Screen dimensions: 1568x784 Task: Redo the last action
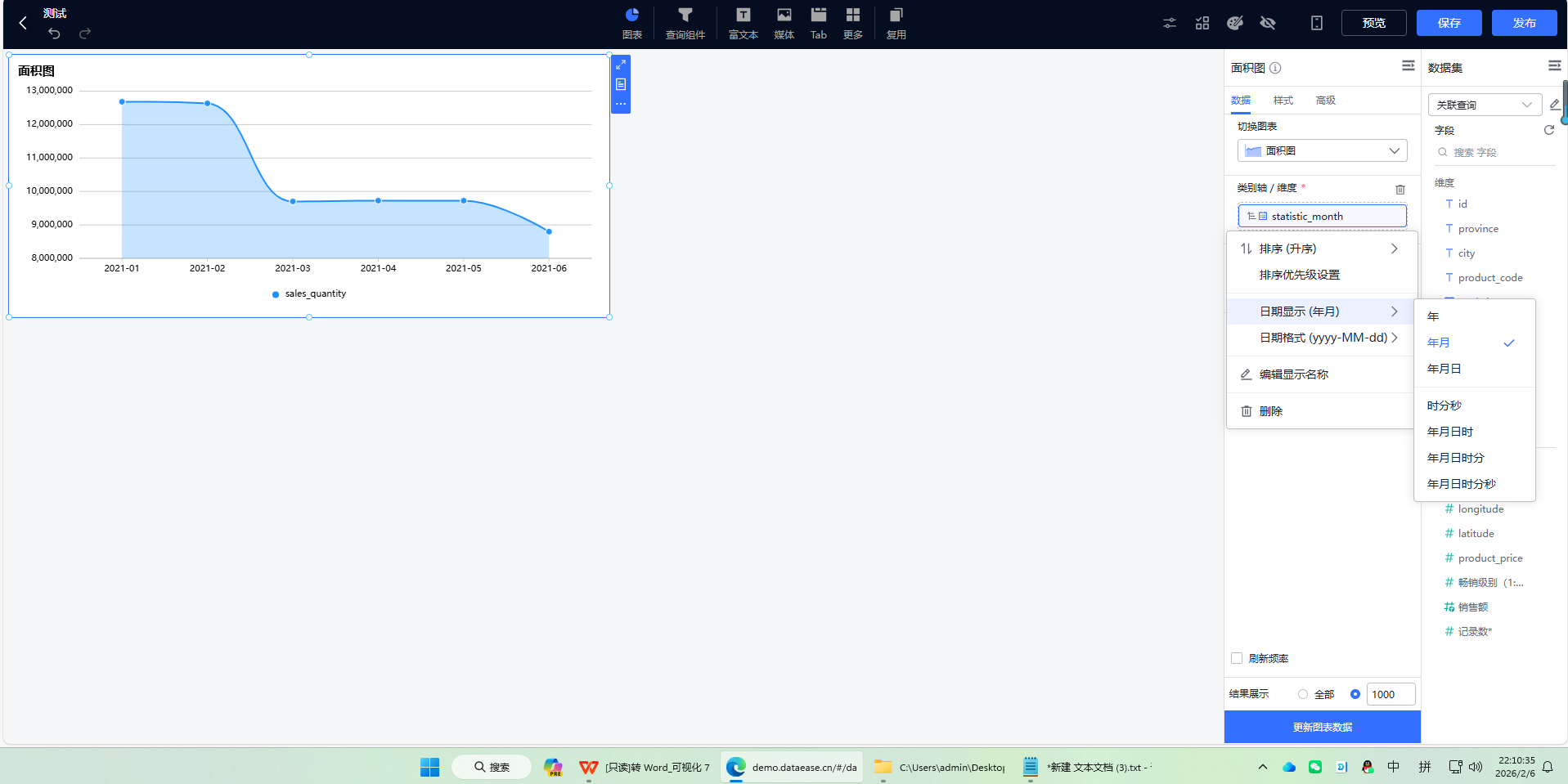click(85, 34)
